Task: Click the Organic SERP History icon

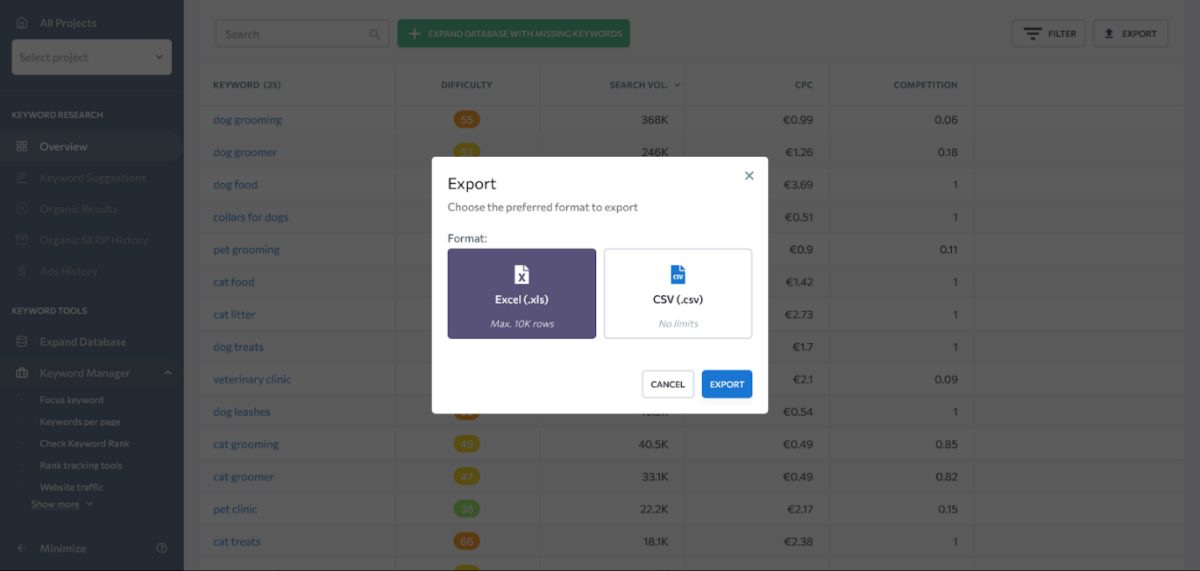Action: (22, 240)
